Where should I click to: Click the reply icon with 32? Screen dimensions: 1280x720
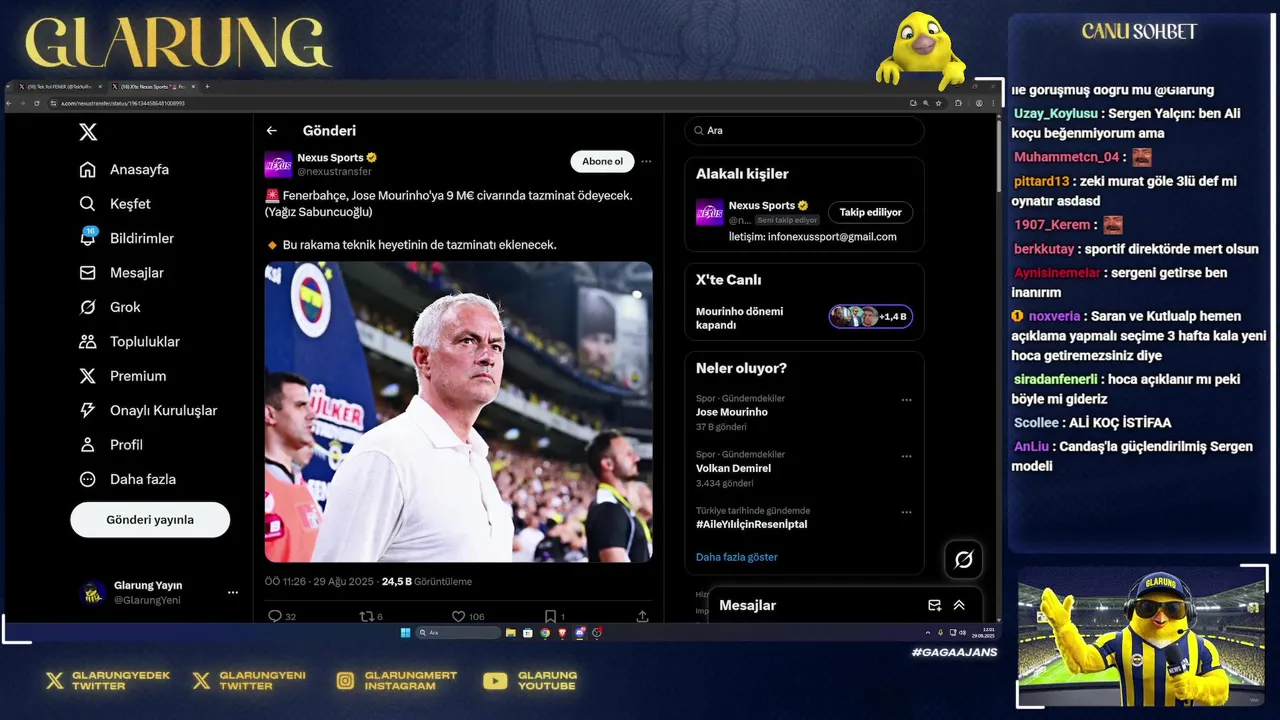[x=282, y=616]
